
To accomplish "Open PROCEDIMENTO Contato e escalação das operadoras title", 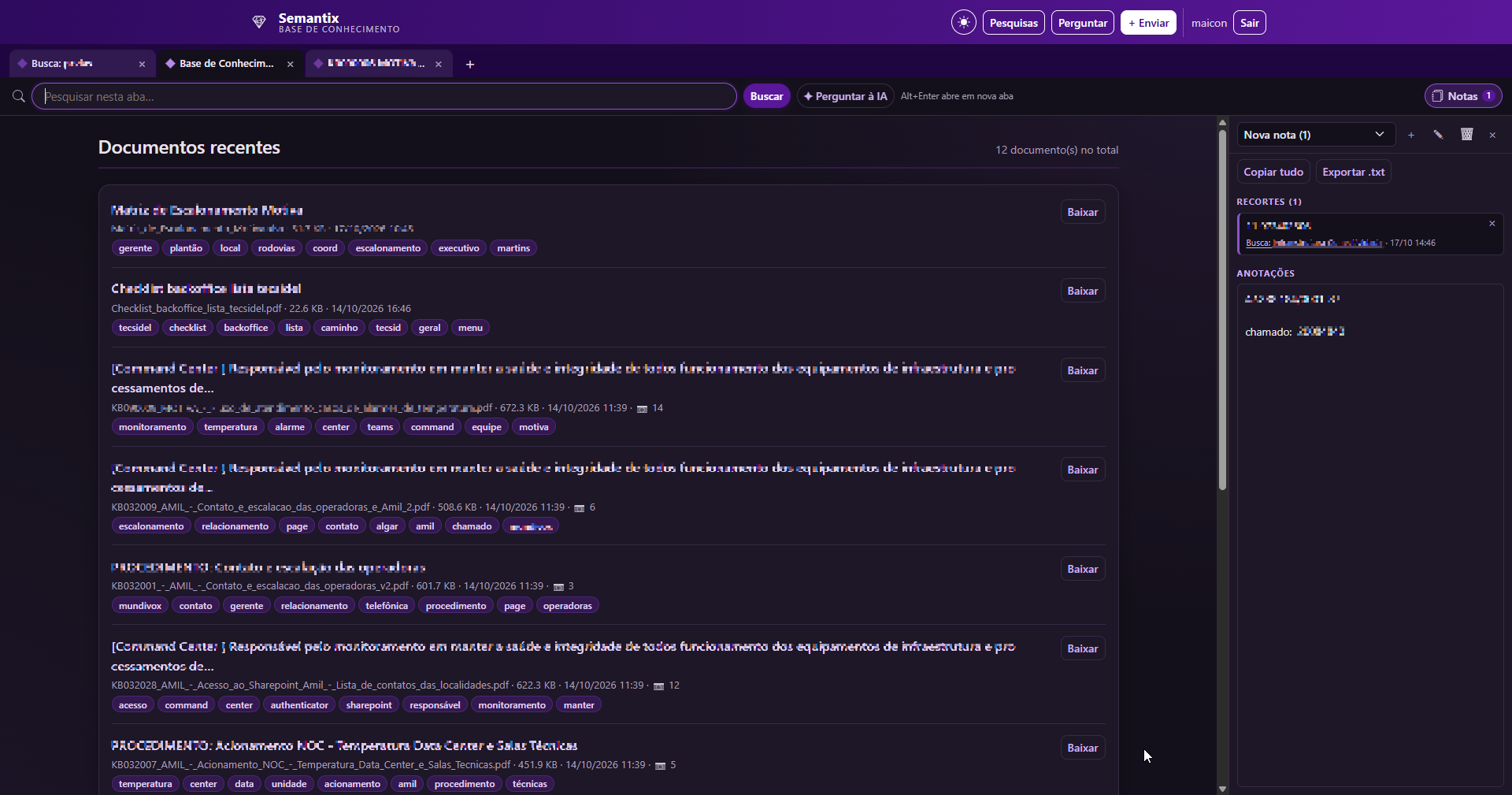I will click(268, 567).
